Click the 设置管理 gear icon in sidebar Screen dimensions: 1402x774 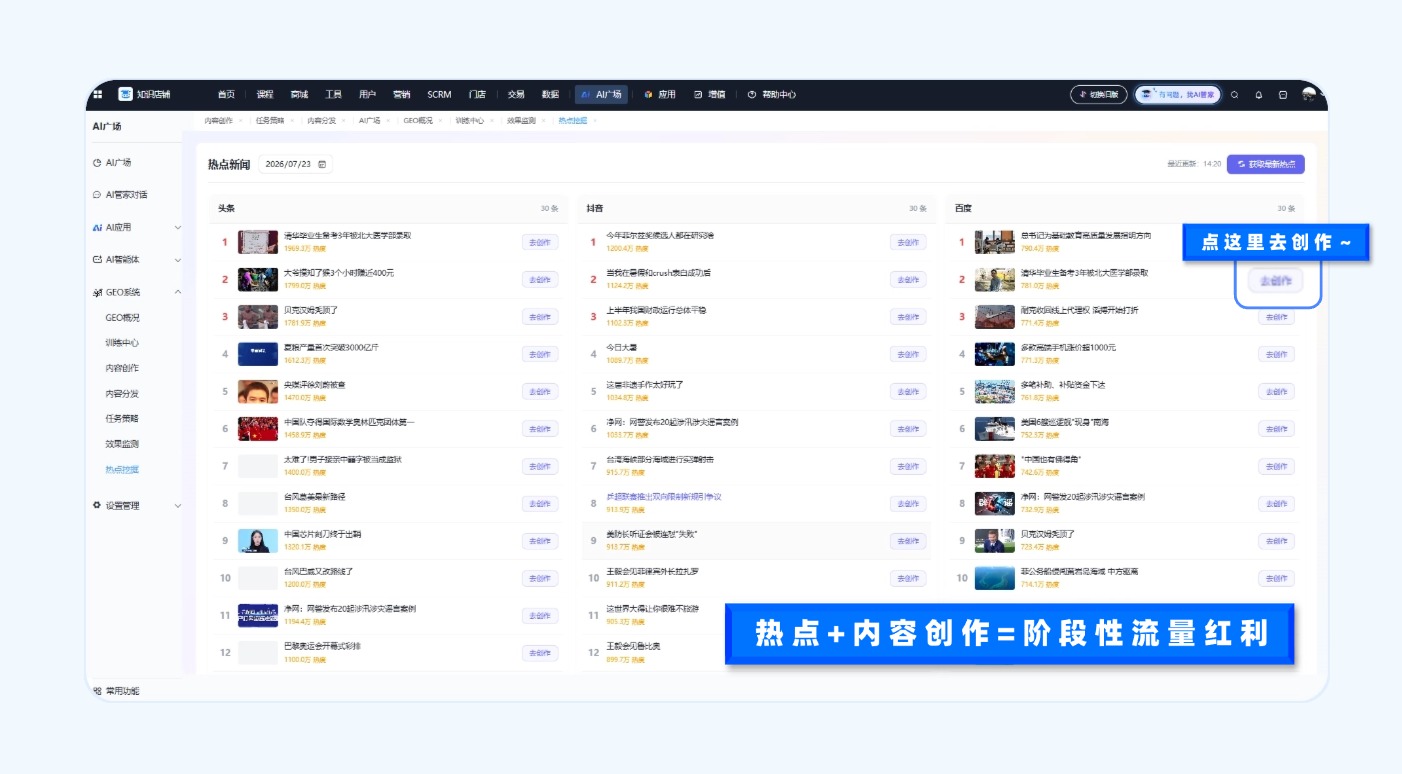(x=97, y=505)
